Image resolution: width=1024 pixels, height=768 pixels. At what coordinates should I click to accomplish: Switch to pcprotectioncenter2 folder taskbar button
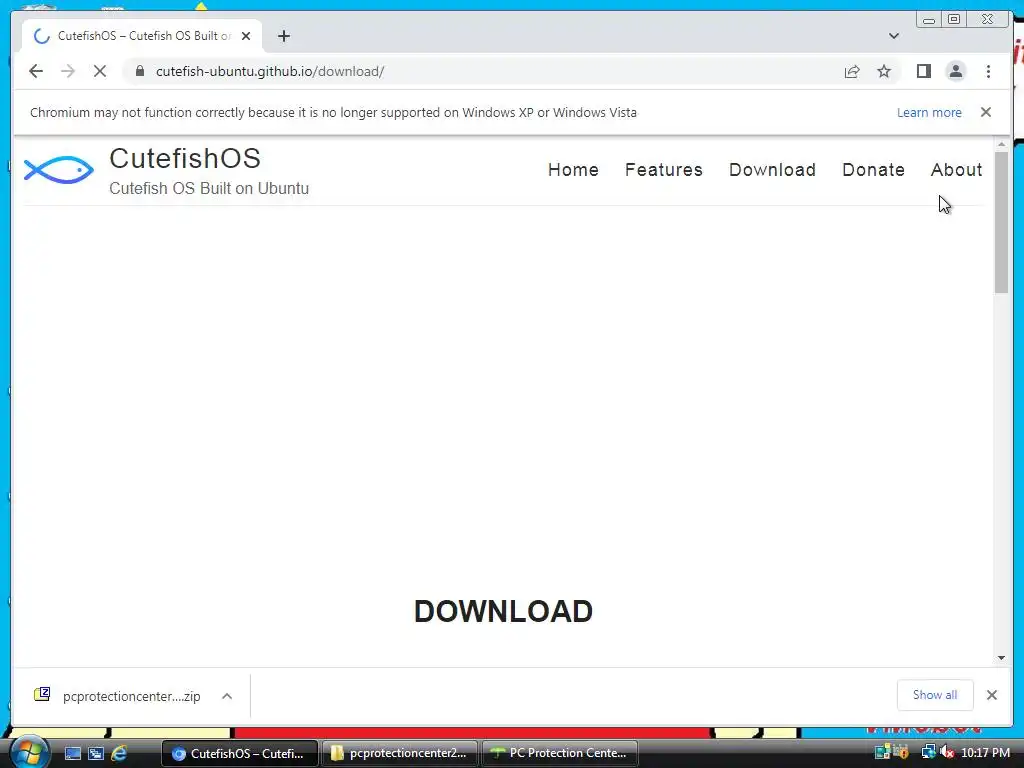coord(400,753)
